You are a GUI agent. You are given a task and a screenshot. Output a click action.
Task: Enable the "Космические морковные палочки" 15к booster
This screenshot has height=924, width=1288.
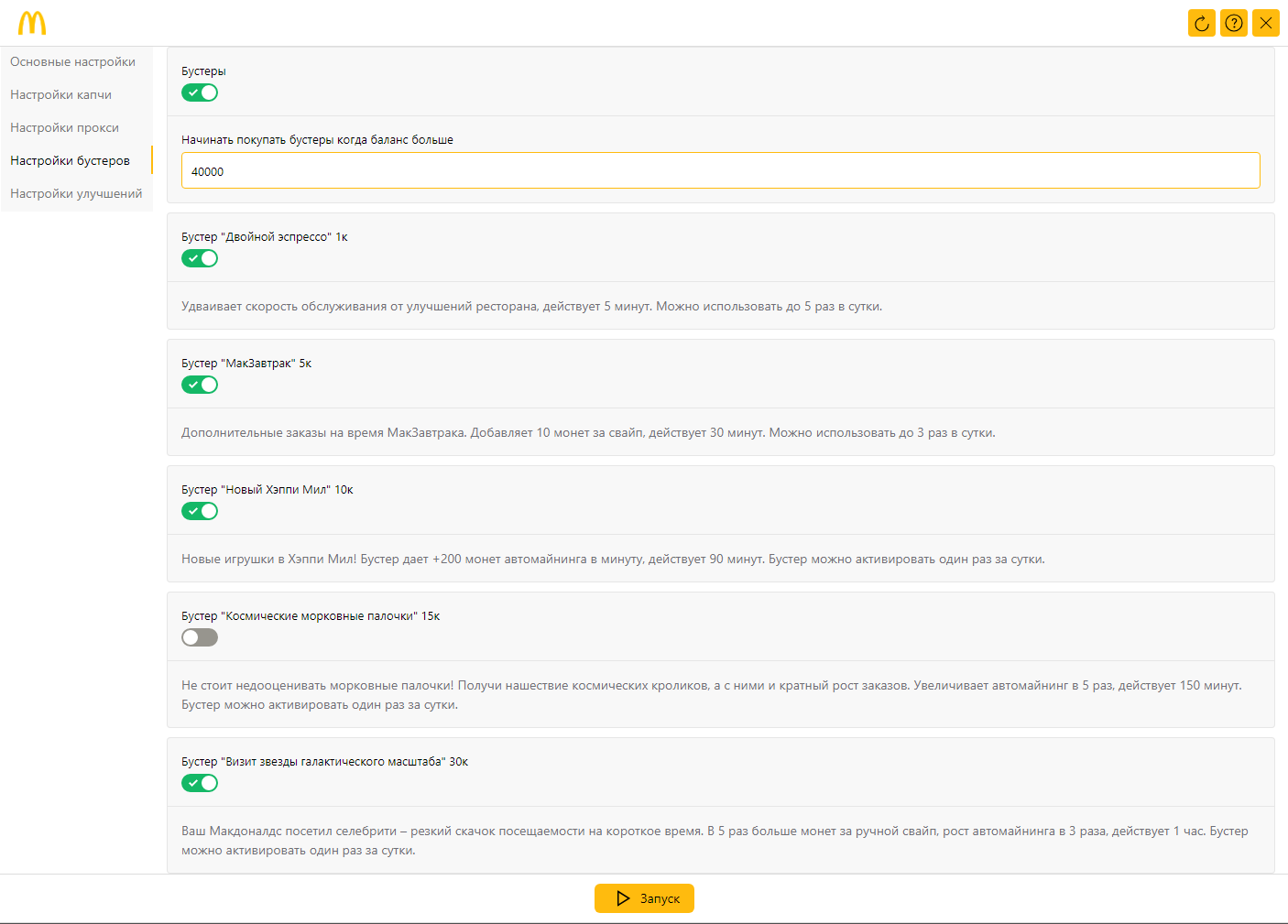(200, 637)
